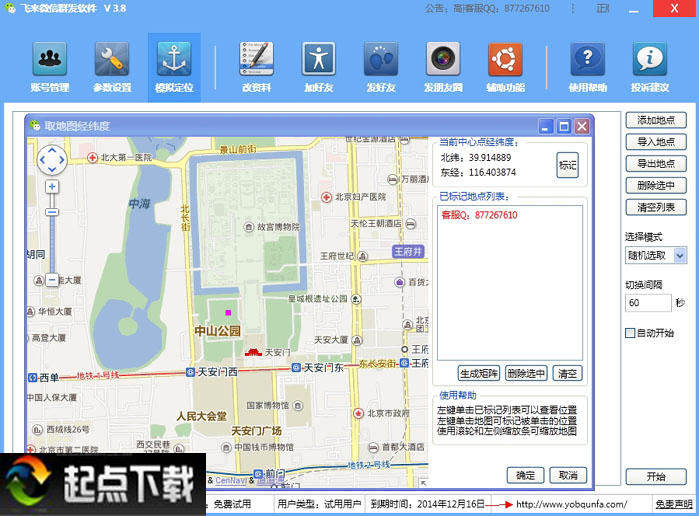
Task: Click 北大第一医院 hospital marker on map
Action: (x=92, y=157)
